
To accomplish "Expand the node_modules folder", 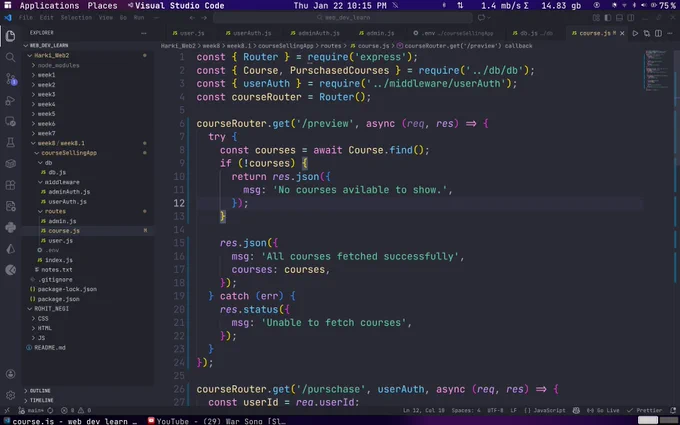I will coord(88,65).
